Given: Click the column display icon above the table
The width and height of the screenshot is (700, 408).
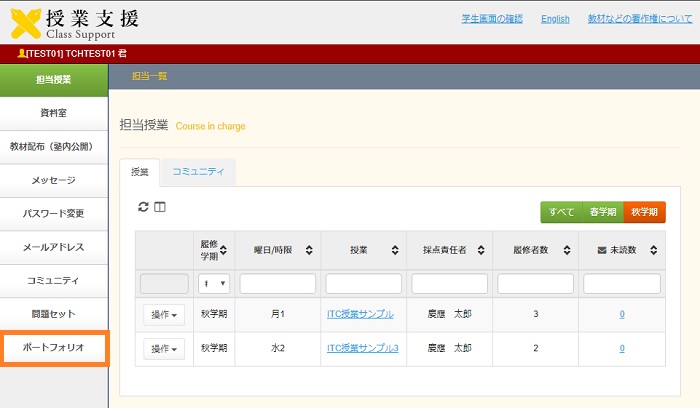Looking at the screenshot, I should [x=159, y=207].
